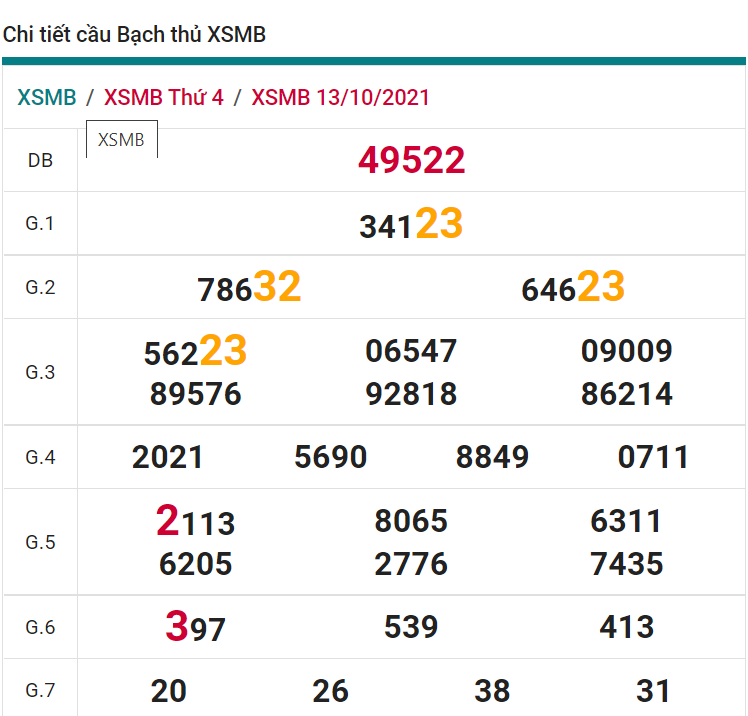Open the XSMB 13/10/2021 breadcrumb link

340,98
